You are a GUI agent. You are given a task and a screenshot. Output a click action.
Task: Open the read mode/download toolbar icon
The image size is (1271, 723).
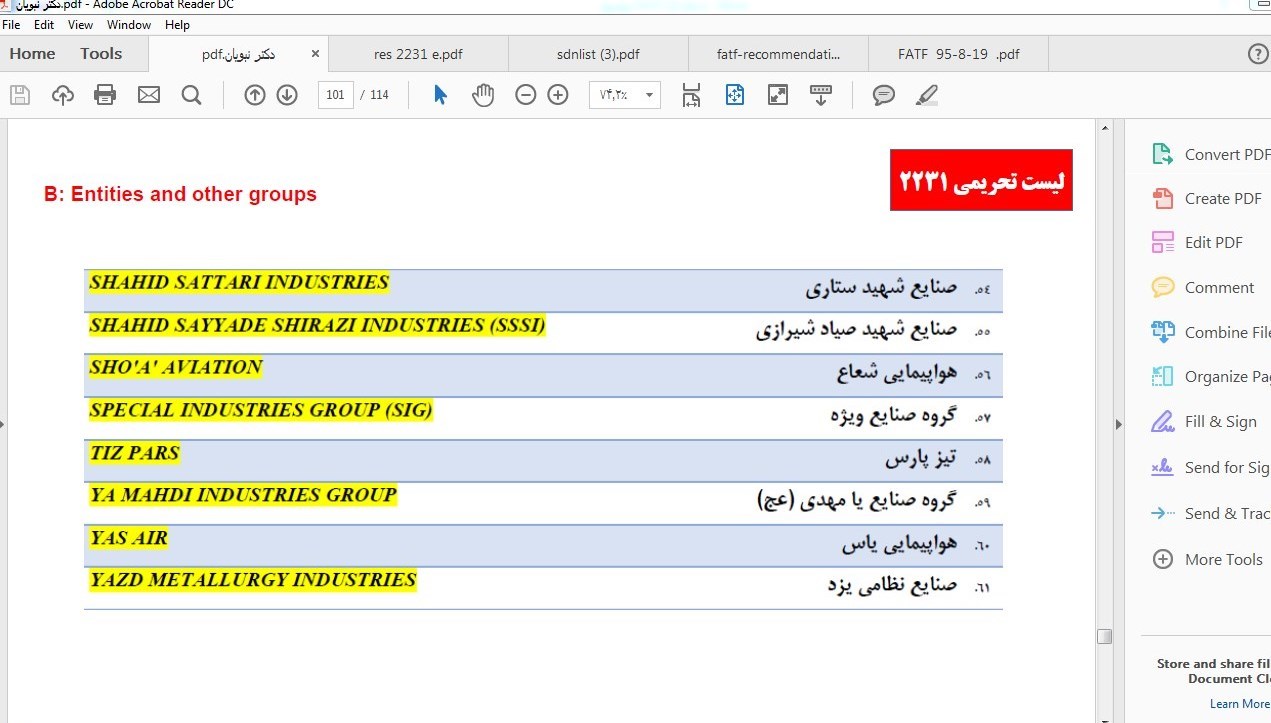(x=821, y=95)
